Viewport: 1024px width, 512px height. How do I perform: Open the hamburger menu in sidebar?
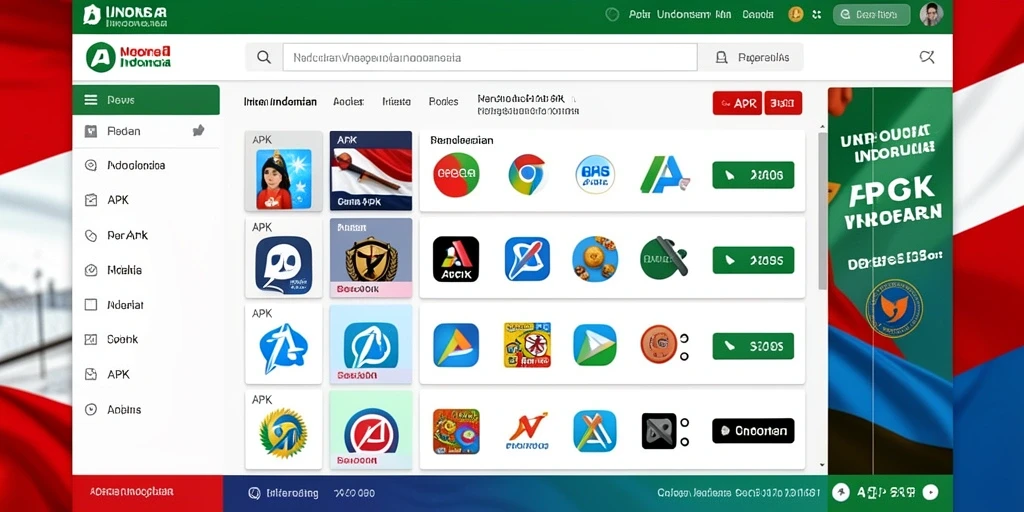[x=91, y=100]
